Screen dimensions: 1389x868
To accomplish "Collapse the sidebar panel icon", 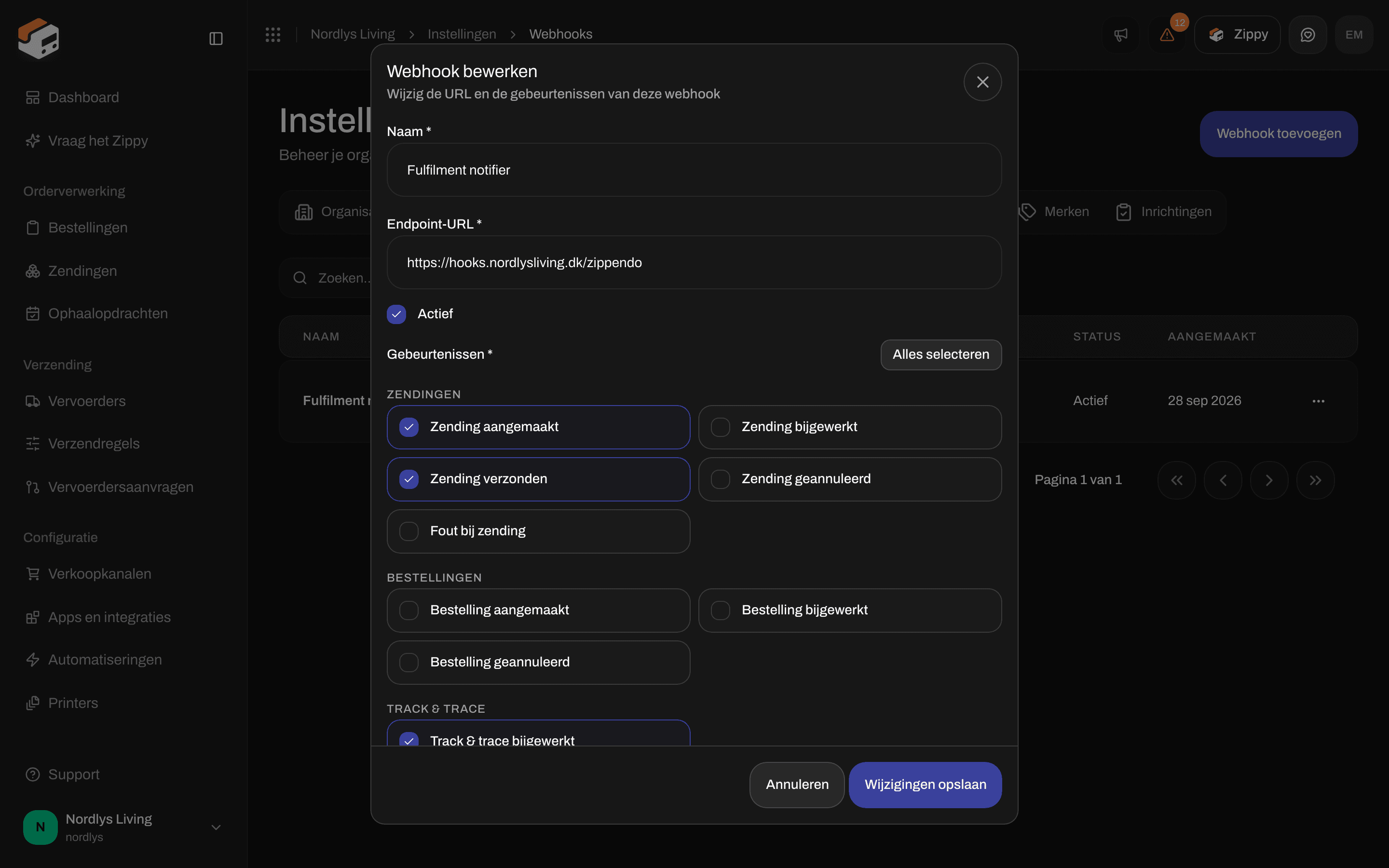I will (216, 39).
